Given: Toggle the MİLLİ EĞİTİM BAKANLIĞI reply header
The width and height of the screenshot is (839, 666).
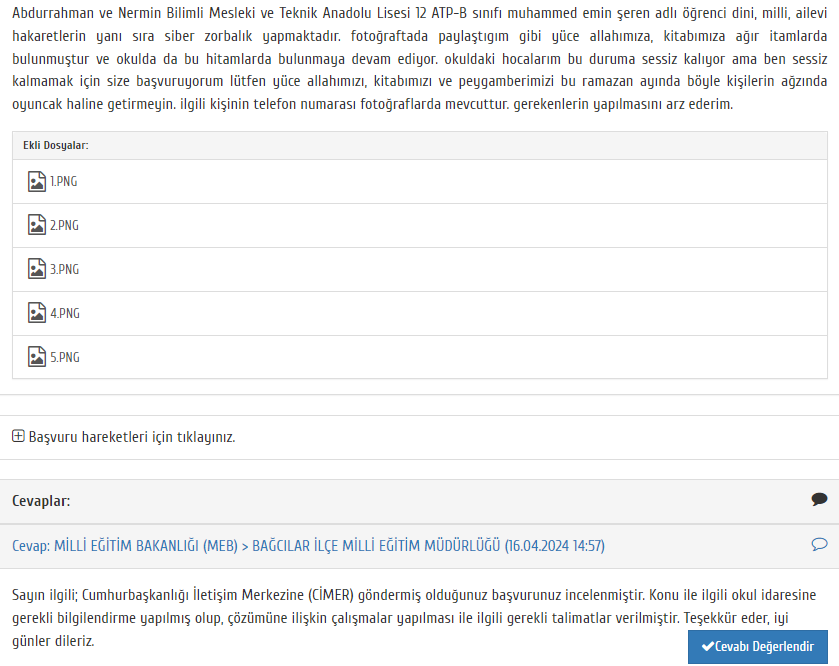Looking at the screenshot, I should coord(308,546).
